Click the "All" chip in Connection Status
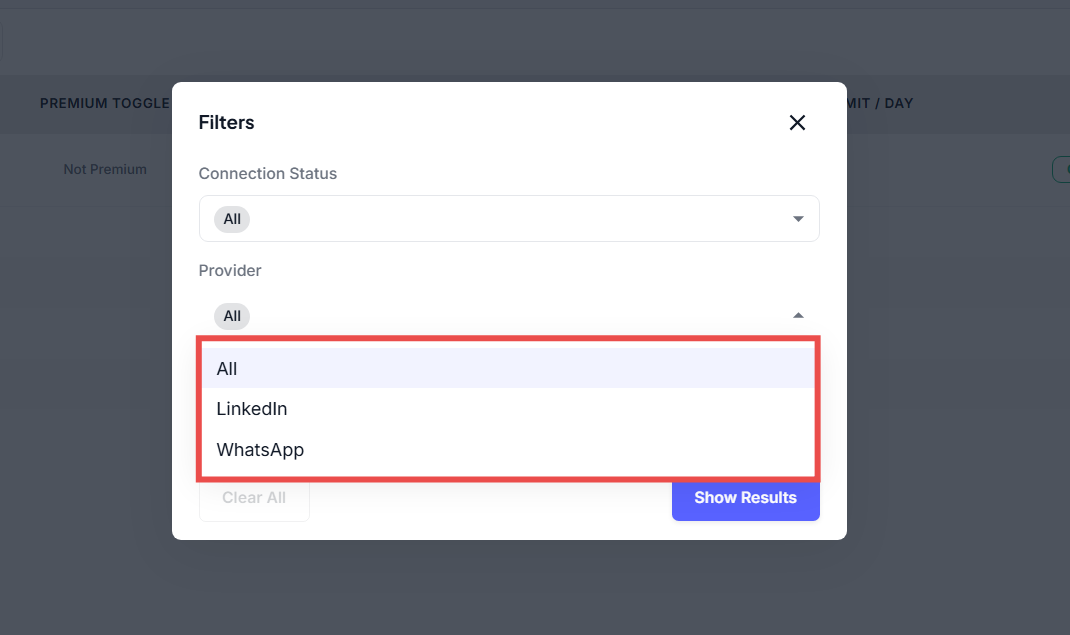This screenshot has width=1070, height=635. 232,219
